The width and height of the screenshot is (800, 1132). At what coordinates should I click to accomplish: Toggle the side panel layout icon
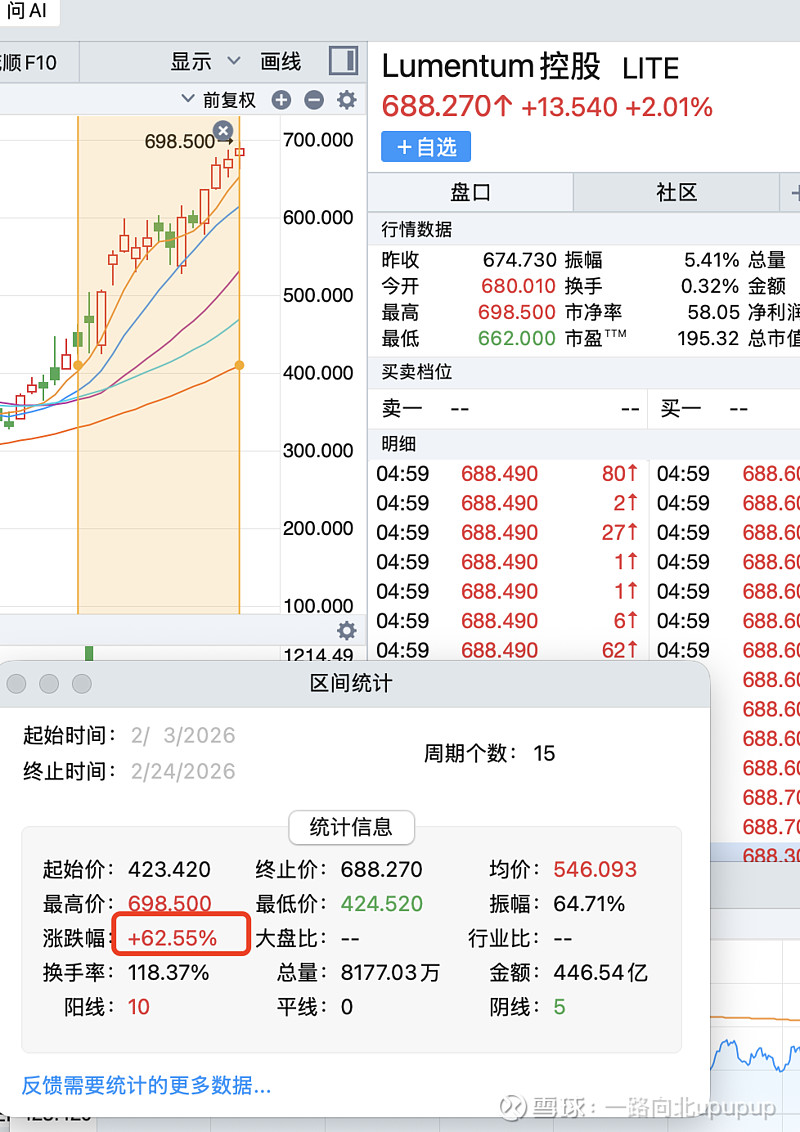tap(344, 61)
